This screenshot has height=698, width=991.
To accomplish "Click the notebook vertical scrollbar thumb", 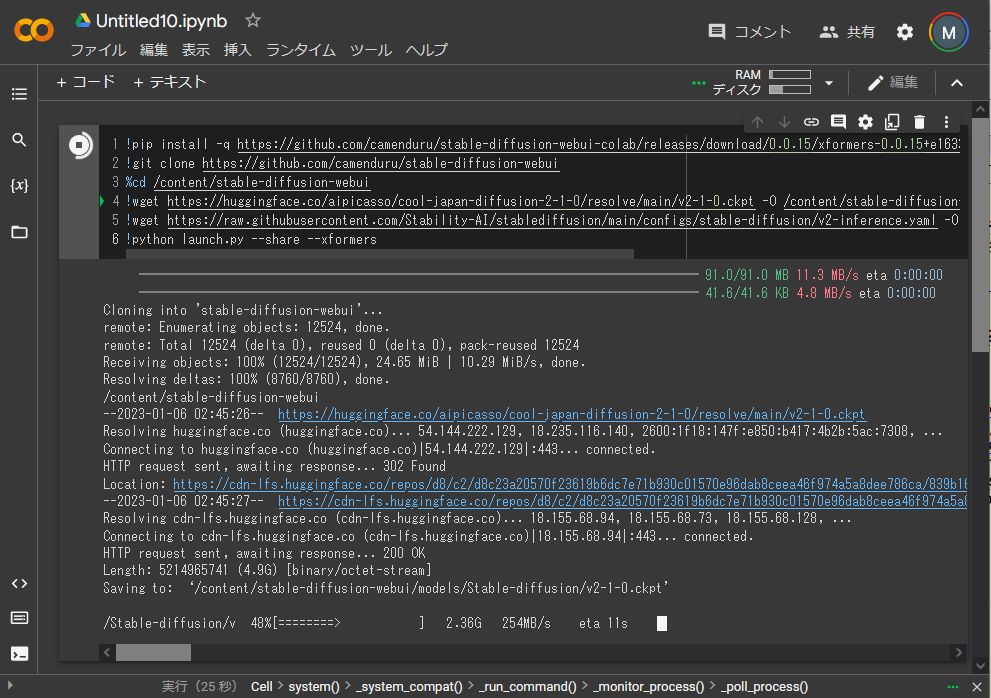I will [x=980, y=235].
